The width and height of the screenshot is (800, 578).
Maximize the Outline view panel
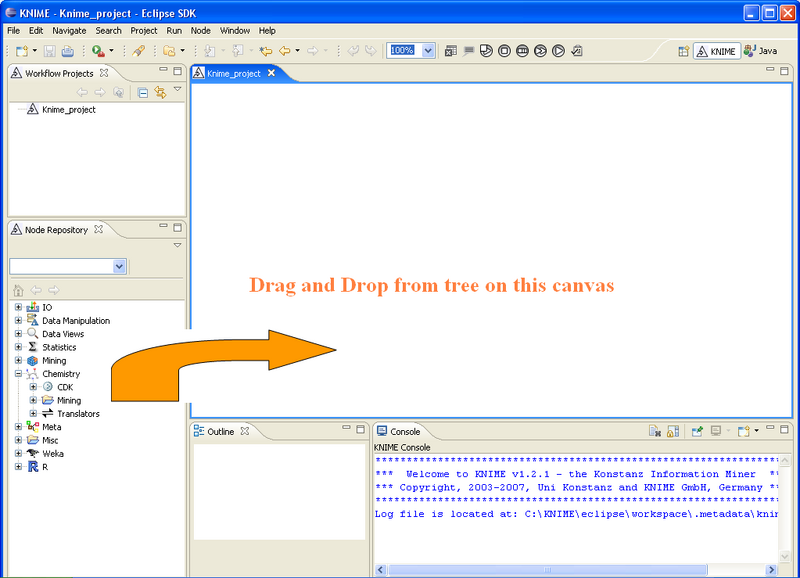point(360,429)
